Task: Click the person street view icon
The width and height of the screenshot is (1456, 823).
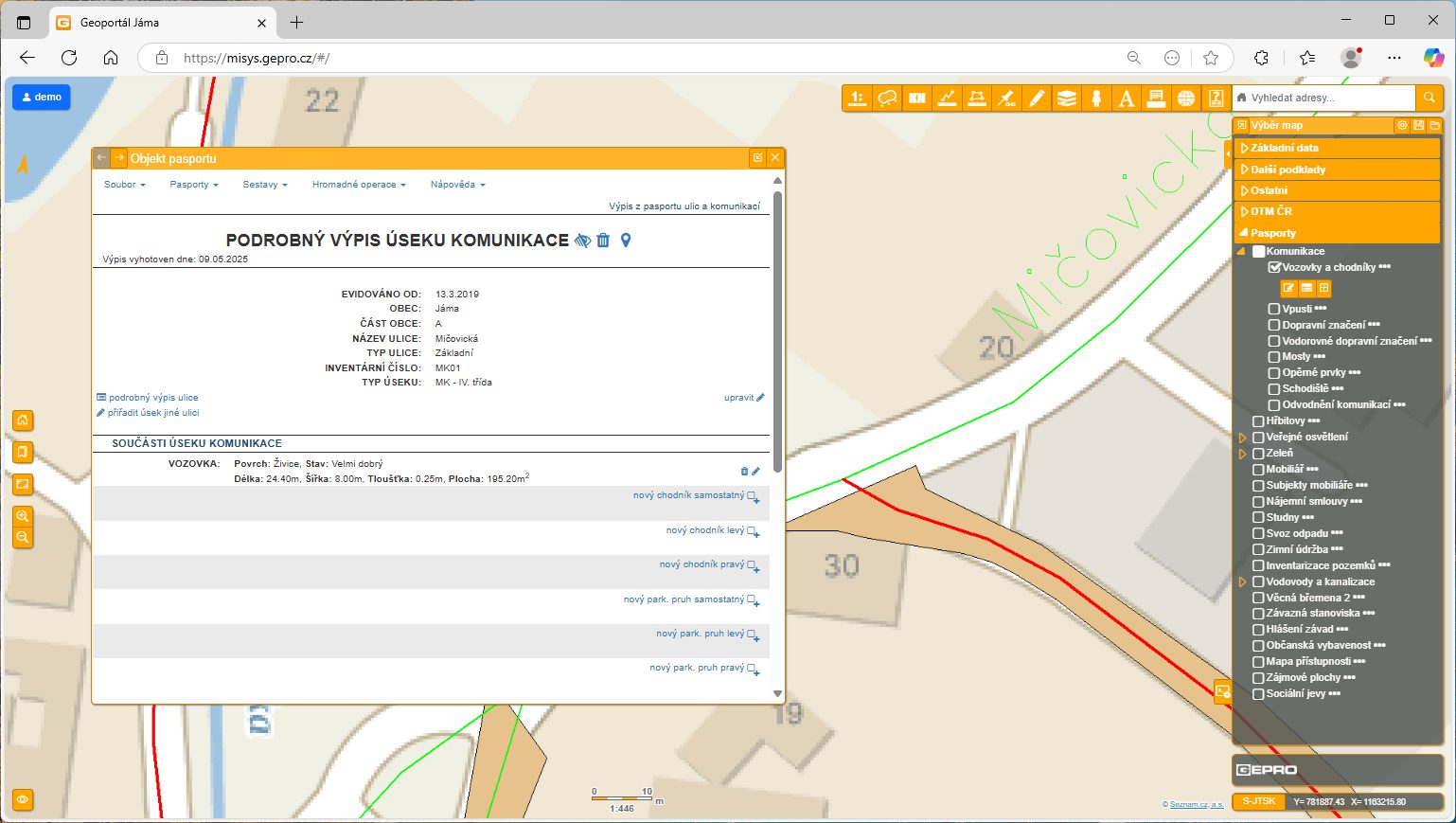Action: tap(1096, 98)
